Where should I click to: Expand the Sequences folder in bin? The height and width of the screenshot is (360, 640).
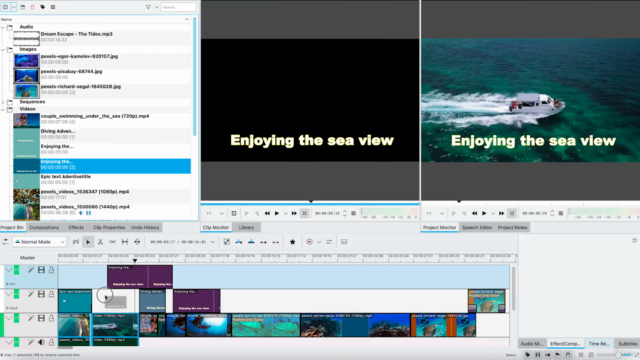pyautogui.click(x=3, y=102)
